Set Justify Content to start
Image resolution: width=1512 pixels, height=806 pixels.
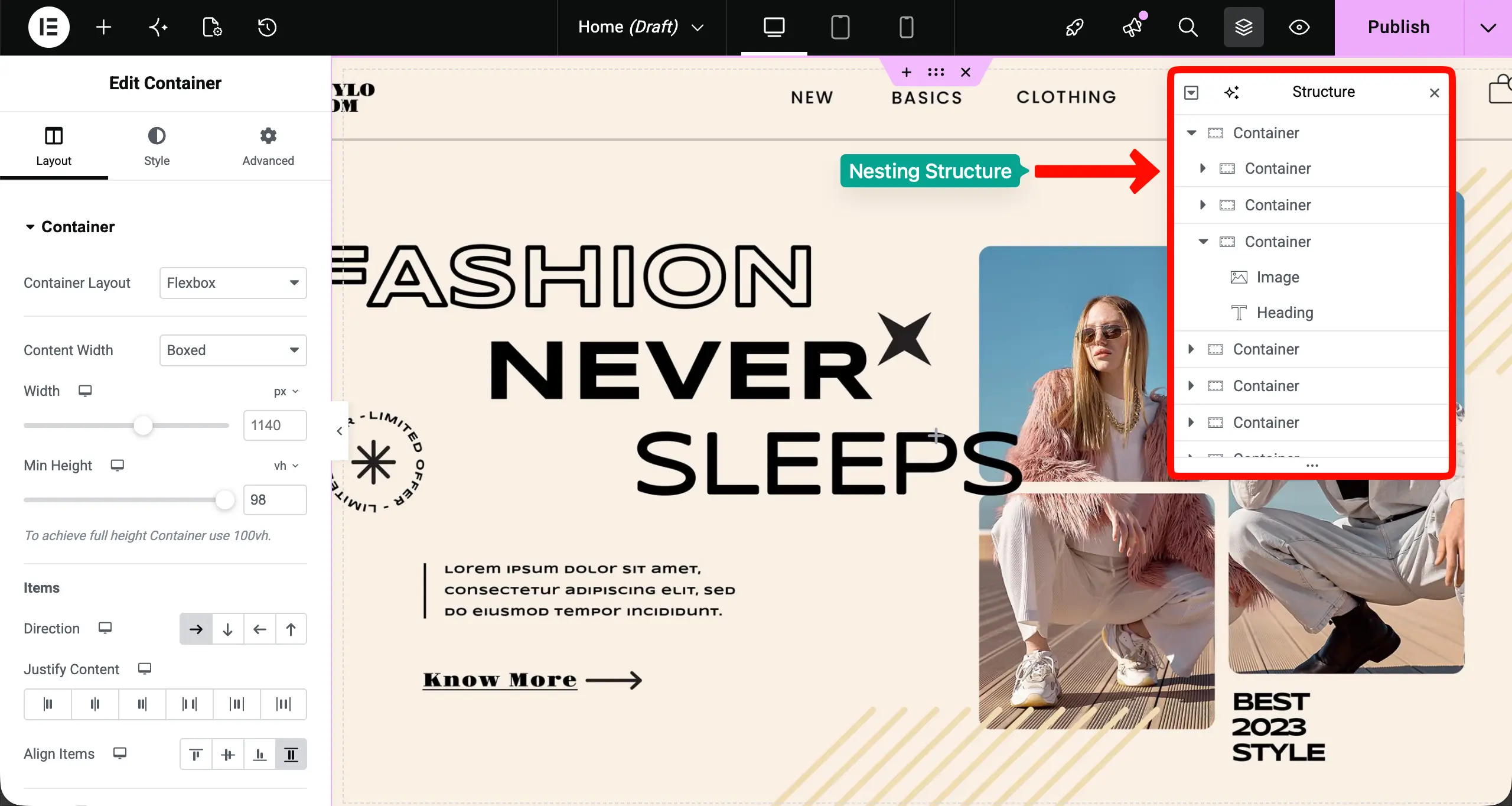48,704
